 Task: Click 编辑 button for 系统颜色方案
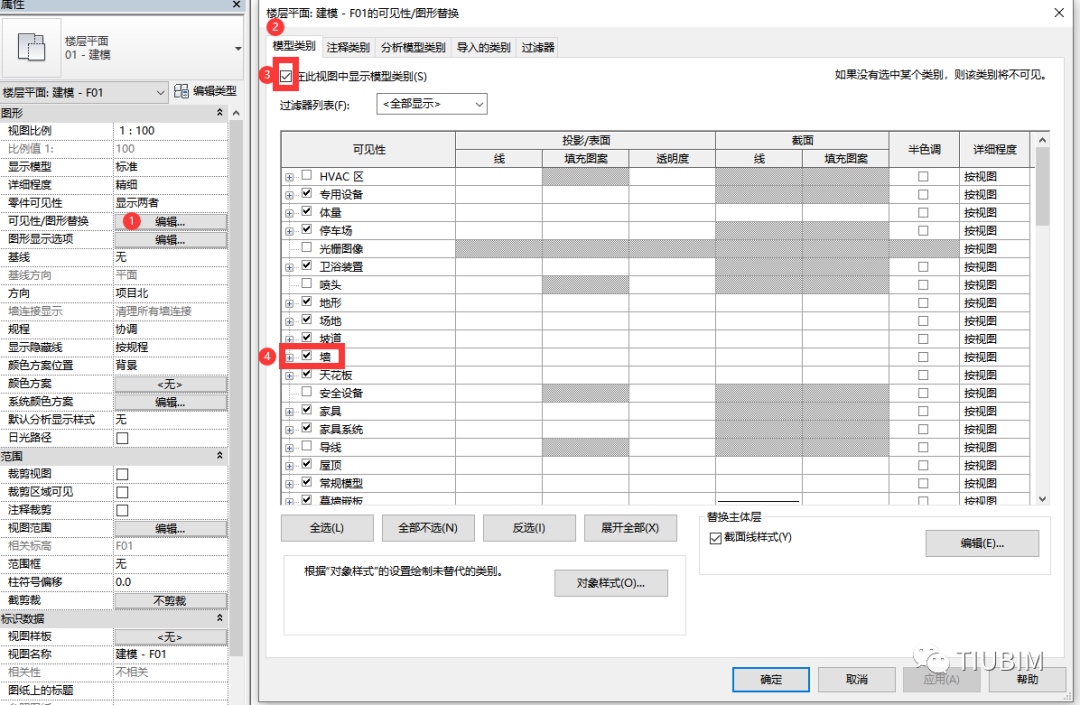point(170,402)
